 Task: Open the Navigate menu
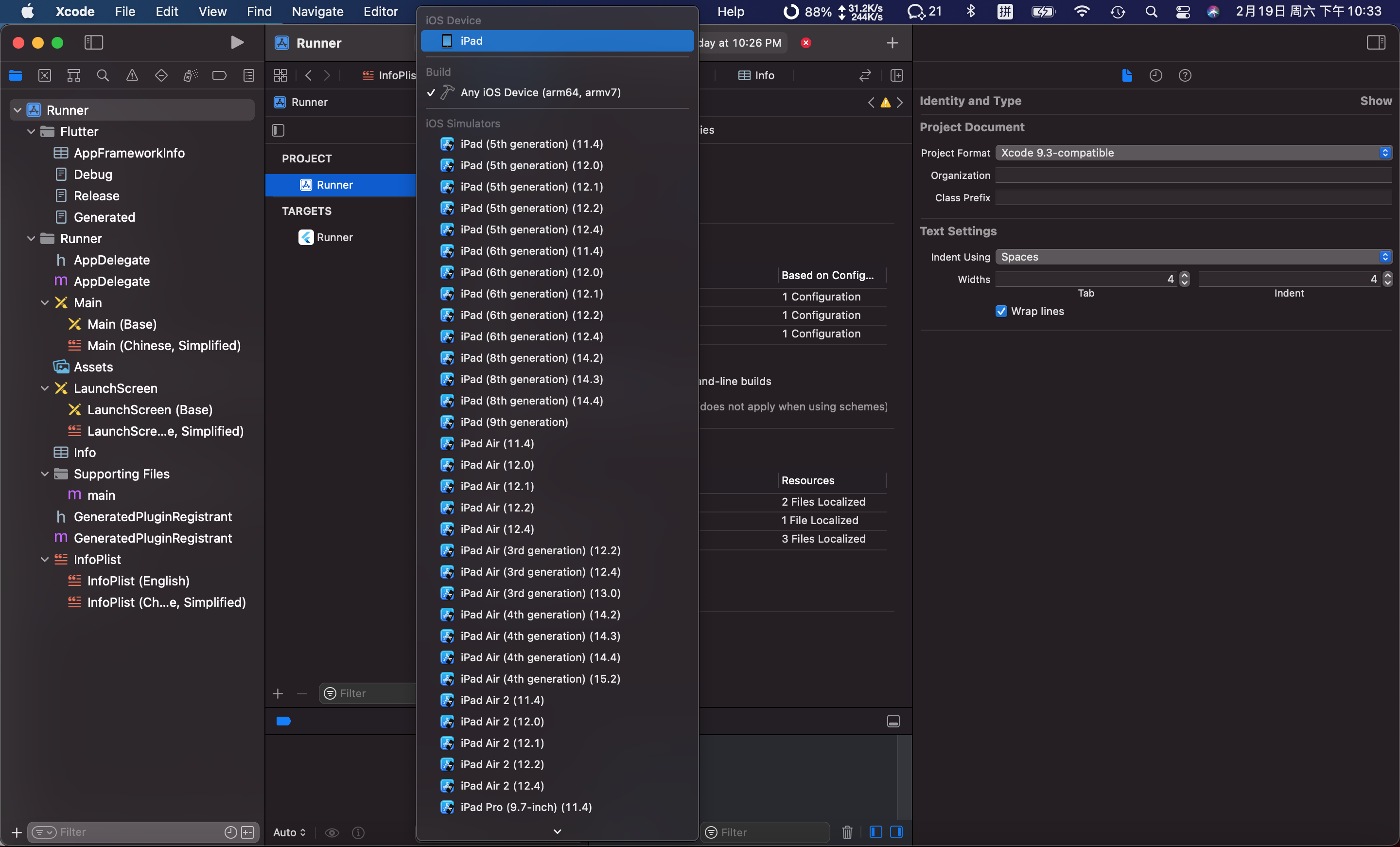click(317, 11)
